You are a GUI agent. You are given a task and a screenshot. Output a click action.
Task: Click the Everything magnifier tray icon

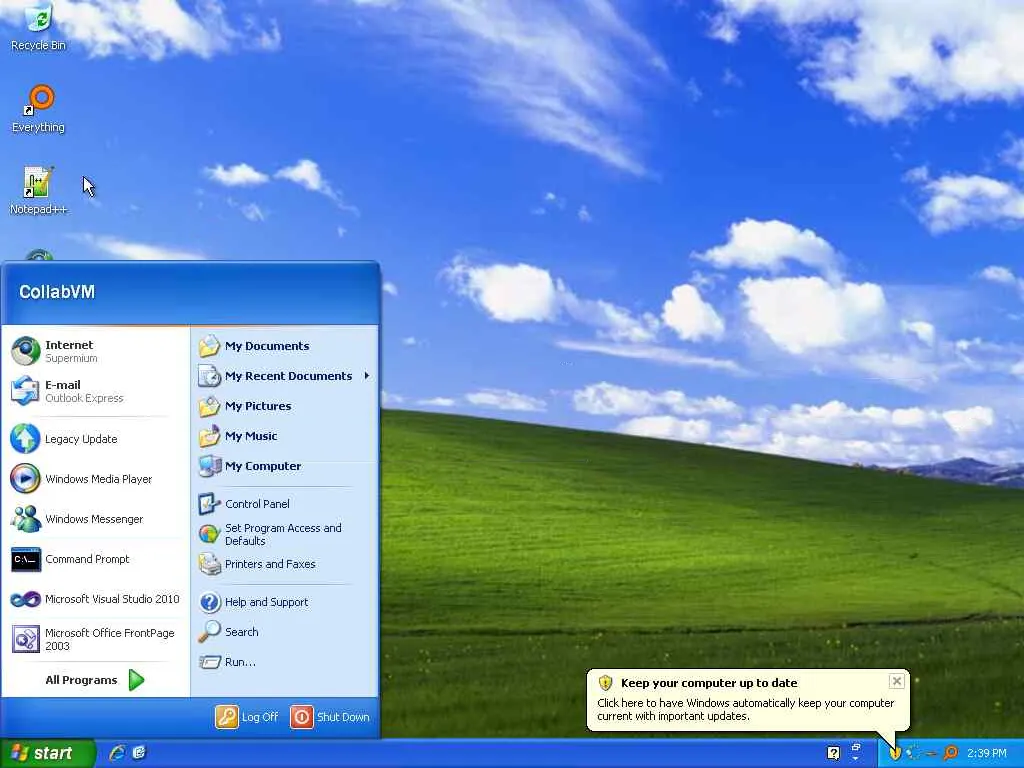(x=951, y=753)
